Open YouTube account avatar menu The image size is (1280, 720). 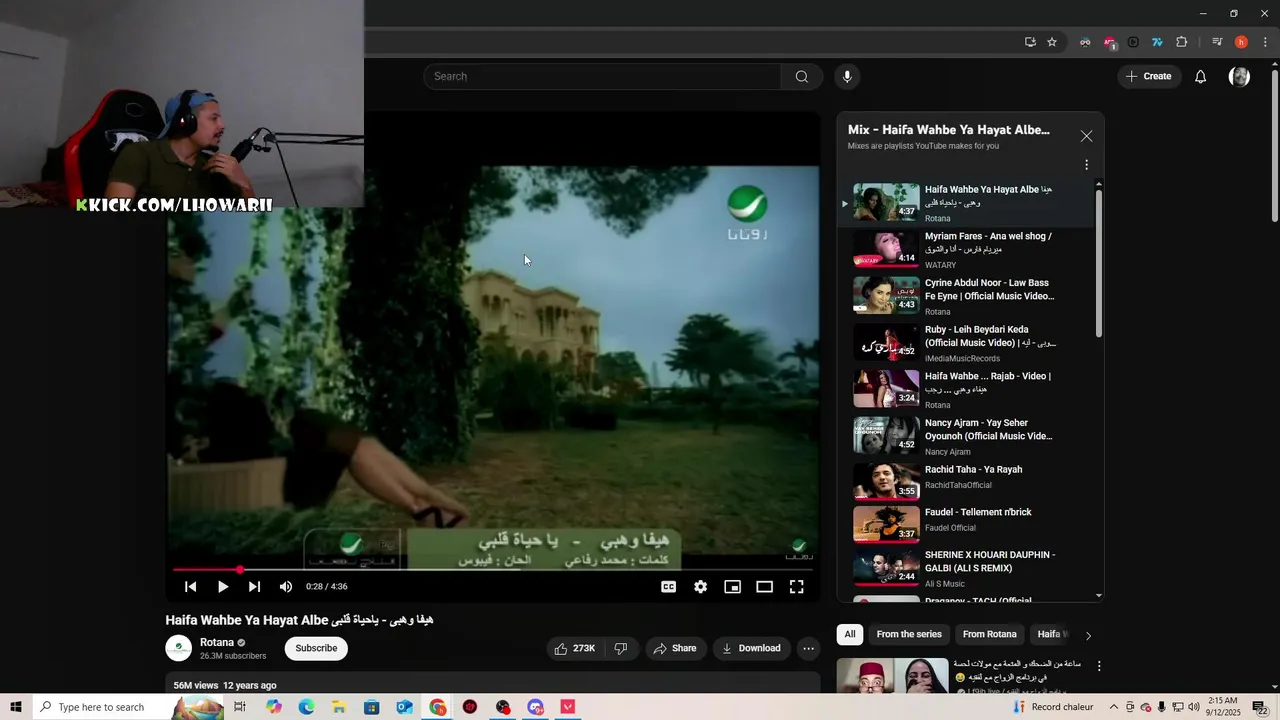tap(1239, 77)
